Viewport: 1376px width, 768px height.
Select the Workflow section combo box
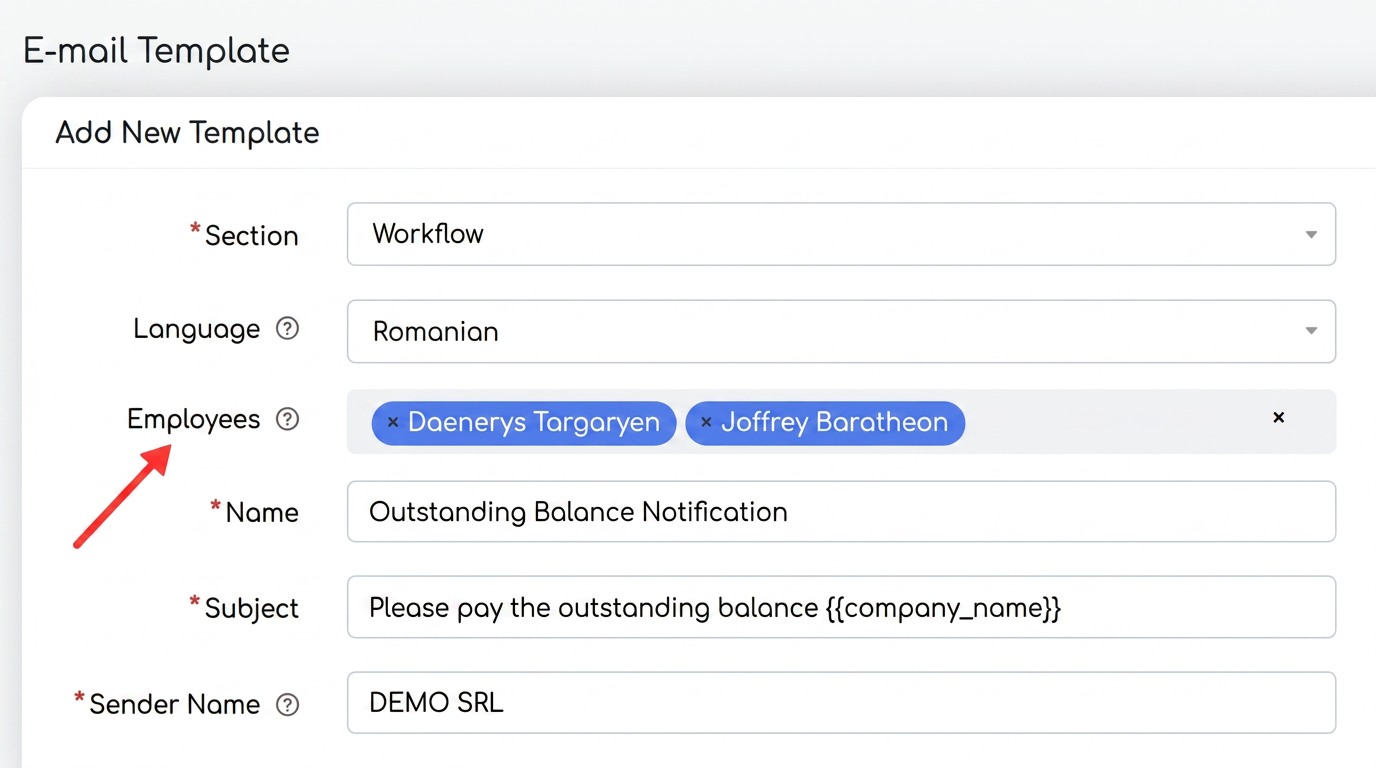[x=841, y=234]
